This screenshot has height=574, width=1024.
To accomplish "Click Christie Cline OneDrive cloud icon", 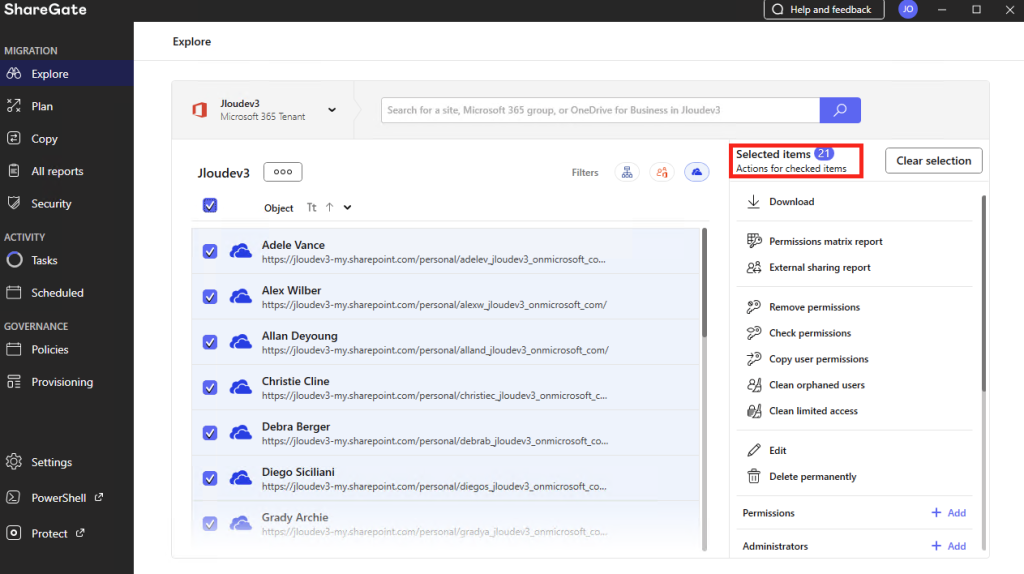I will pos(240,387).
